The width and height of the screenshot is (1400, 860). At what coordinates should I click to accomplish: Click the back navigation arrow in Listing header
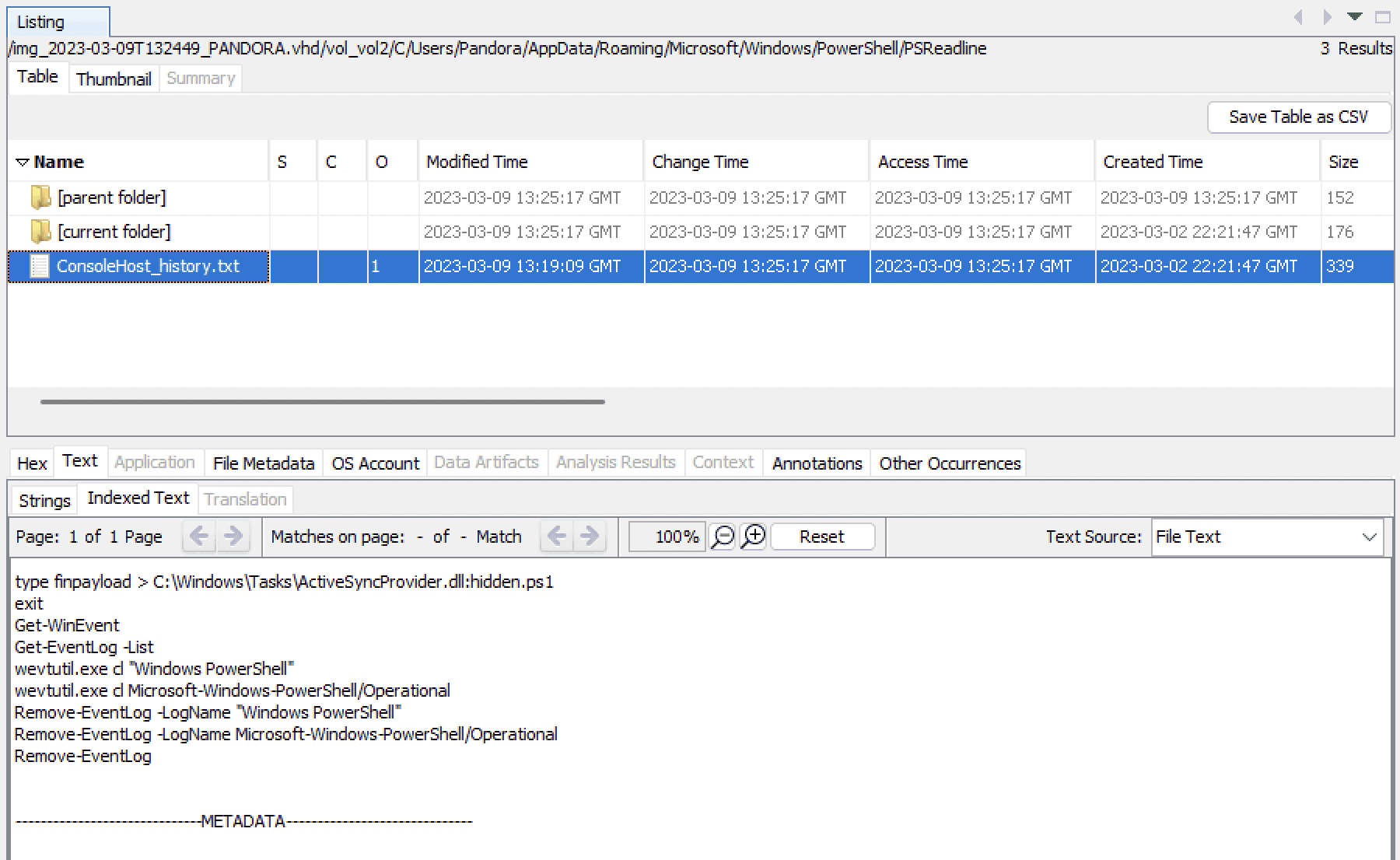(1298, 17)
